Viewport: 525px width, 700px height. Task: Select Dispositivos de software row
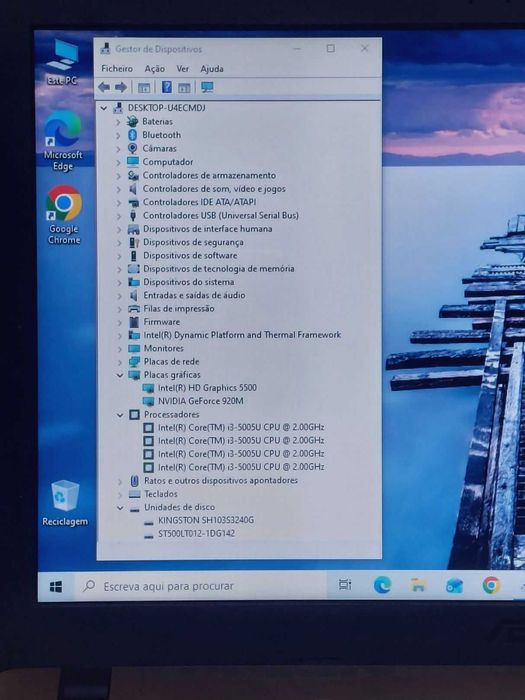(x=190, y=256)
